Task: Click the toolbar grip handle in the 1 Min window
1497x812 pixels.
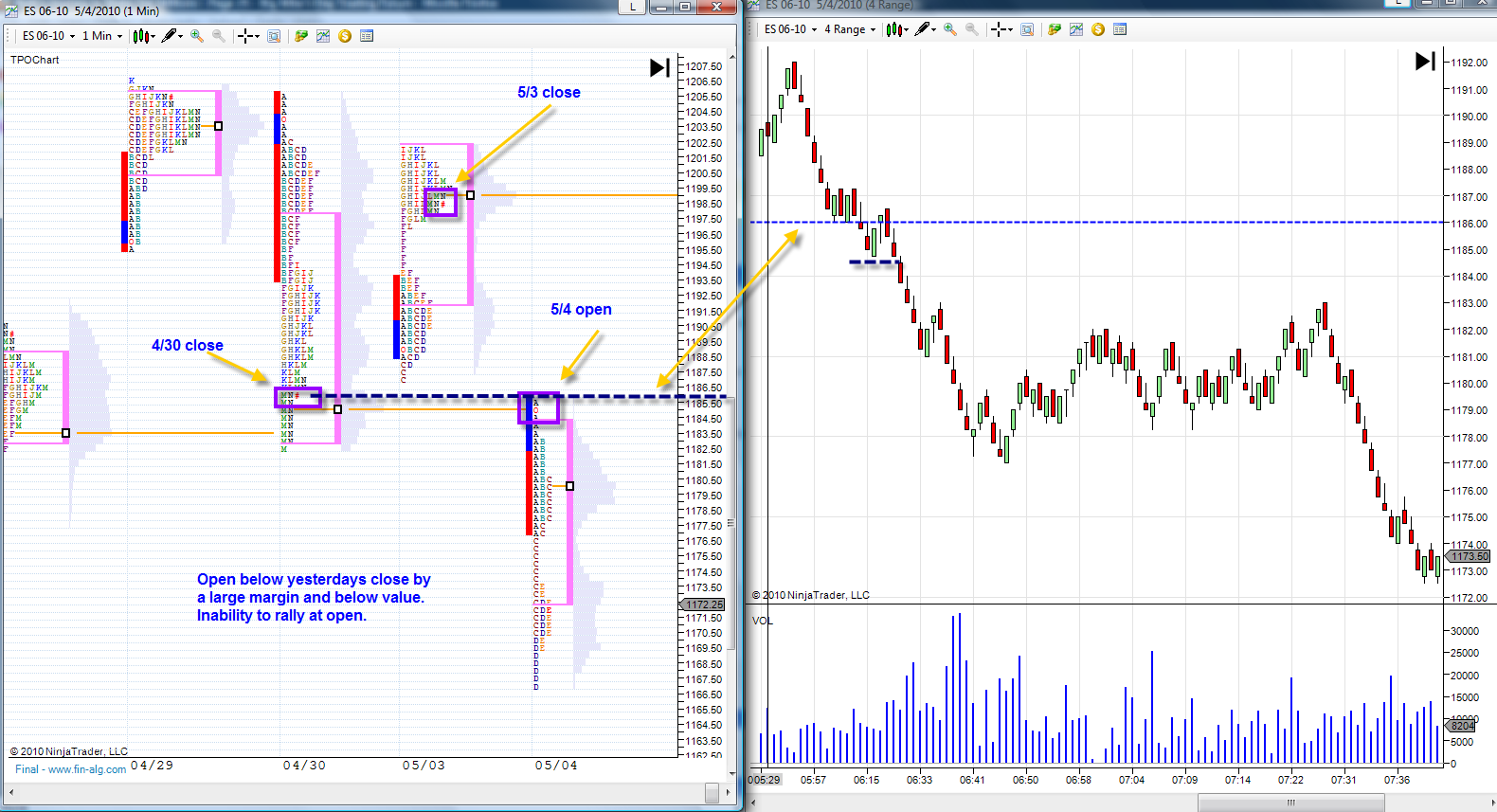Action: [x=9, y=36]
